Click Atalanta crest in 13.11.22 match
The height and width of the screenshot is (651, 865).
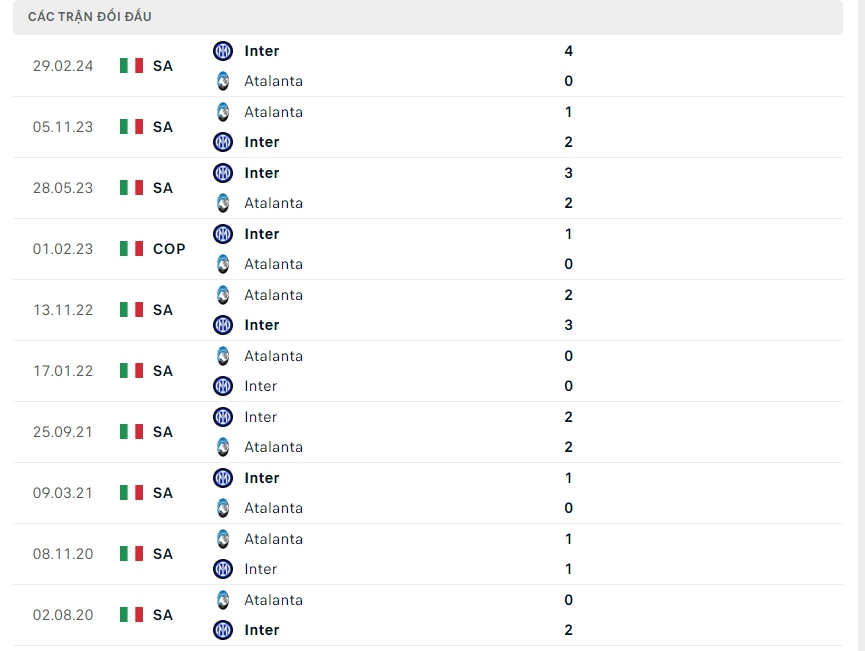point(223,295)
